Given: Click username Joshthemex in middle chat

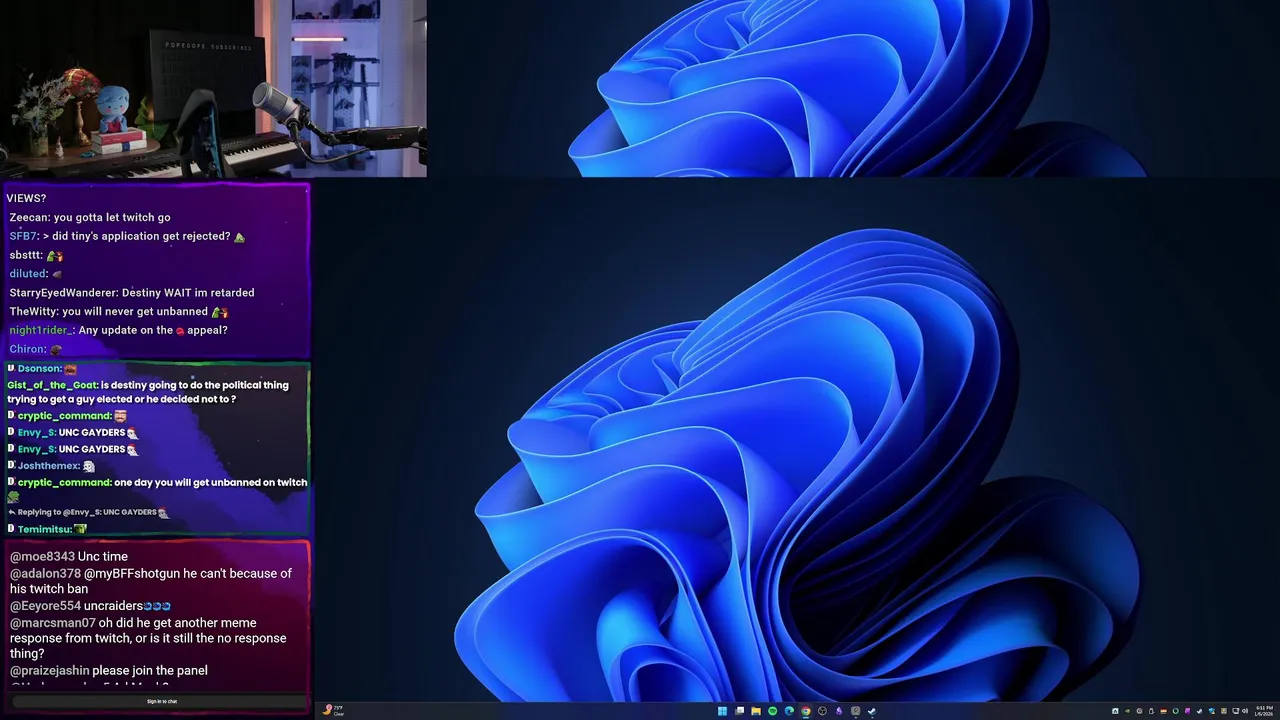Looking at the screenshot, I should [x=48, y=466].
